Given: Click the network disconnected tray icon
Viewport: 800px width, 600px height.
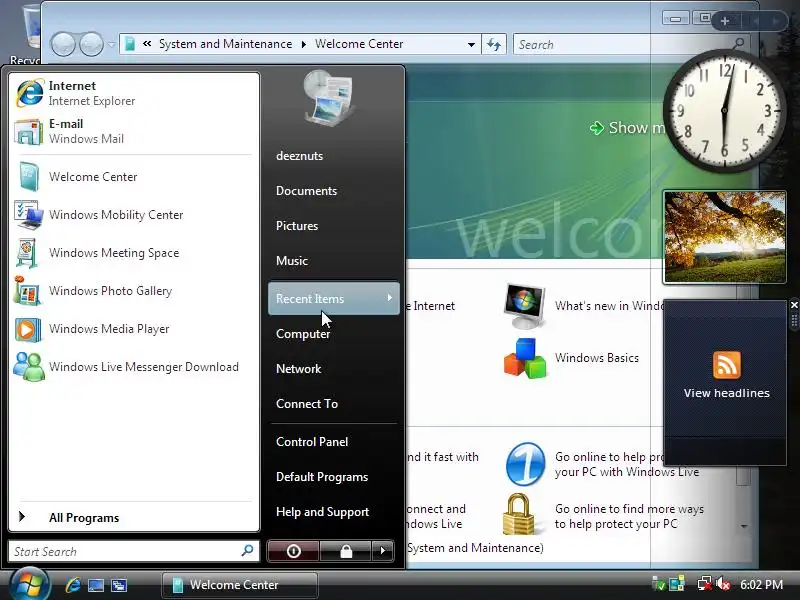Looking at the screenshot, I should tap(705, 584).
